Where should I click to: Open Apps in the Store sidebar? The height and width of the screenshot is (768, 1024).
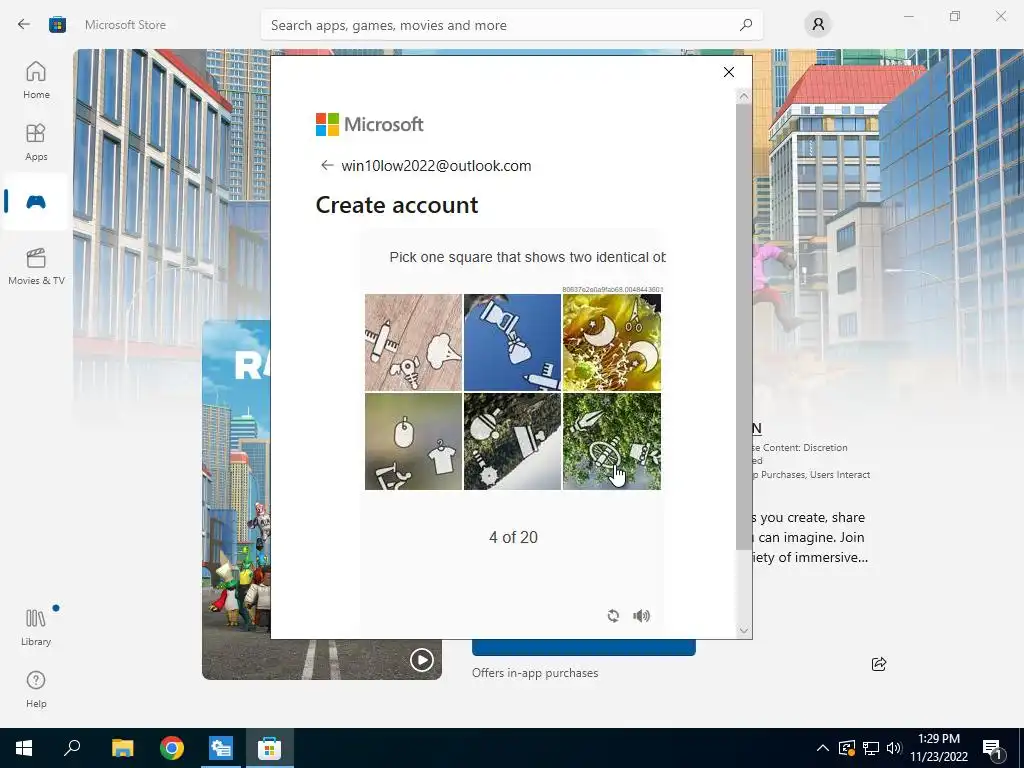click(36, 142)
